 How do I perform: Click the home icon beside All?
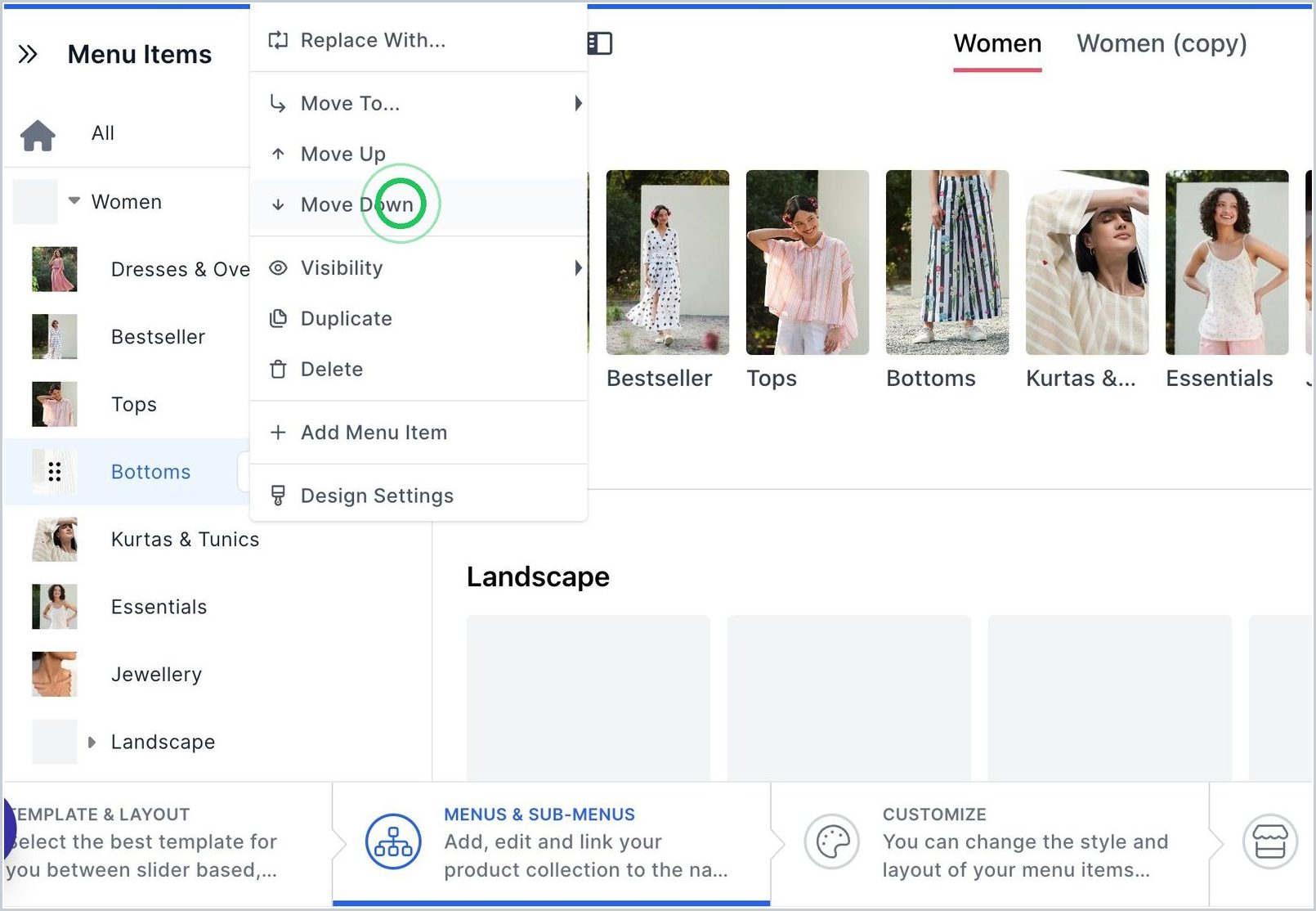click(38, 135)
